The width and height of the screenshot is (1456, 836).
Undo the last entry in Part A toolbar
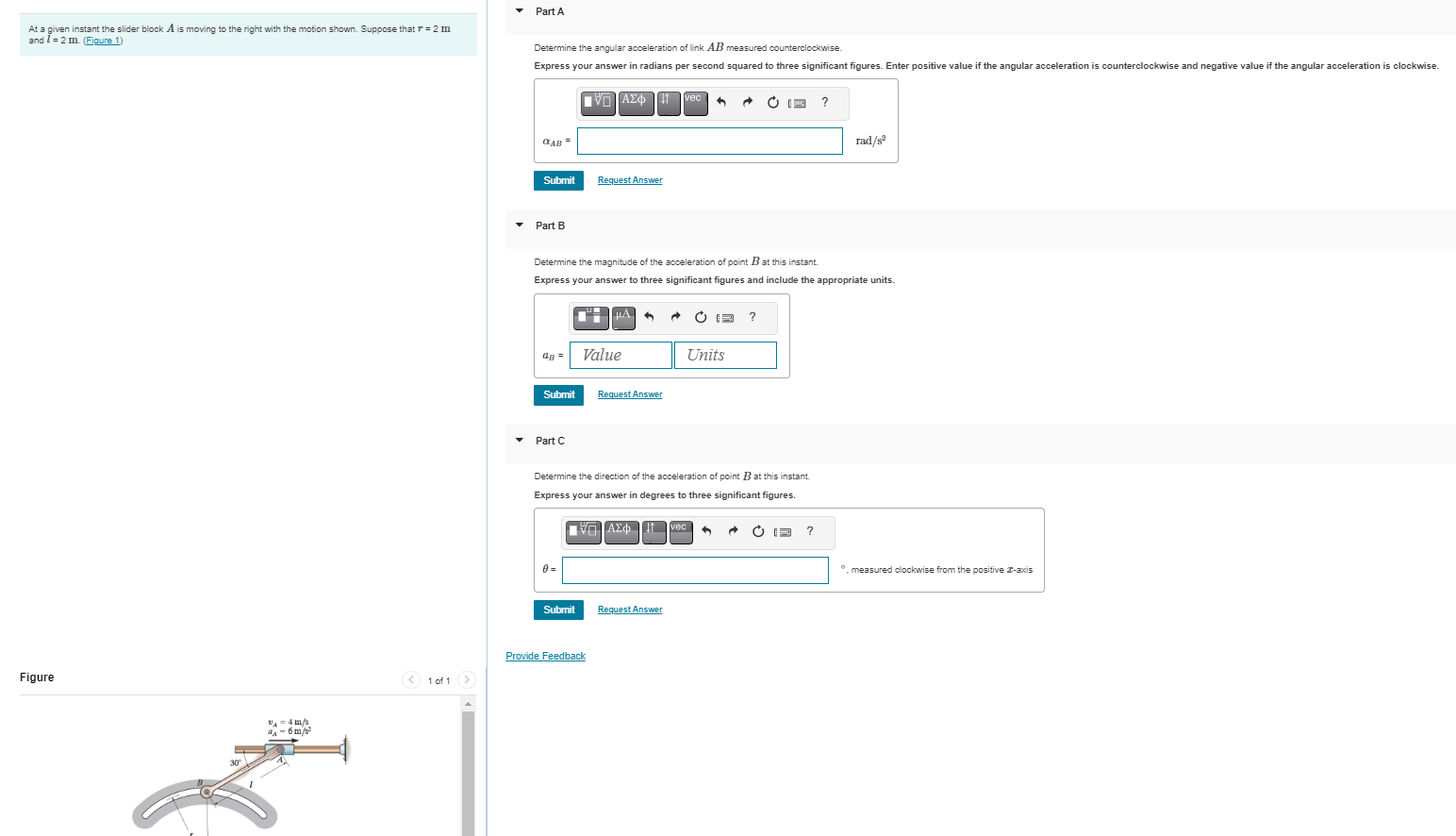(720, 103)
